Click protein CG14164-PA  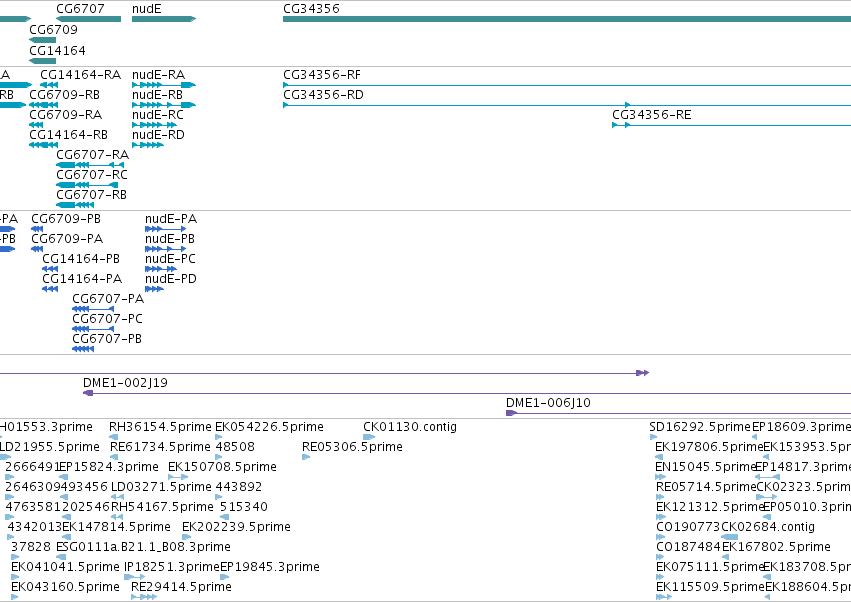[50, 289]
